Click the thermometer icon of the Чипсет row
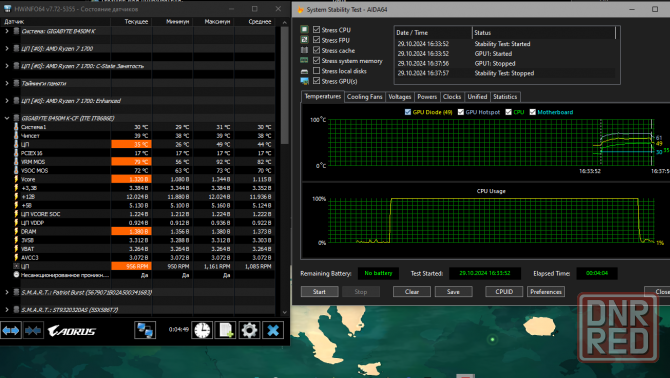The width and height of the screenshot is (670, 378). pos(16,135)
